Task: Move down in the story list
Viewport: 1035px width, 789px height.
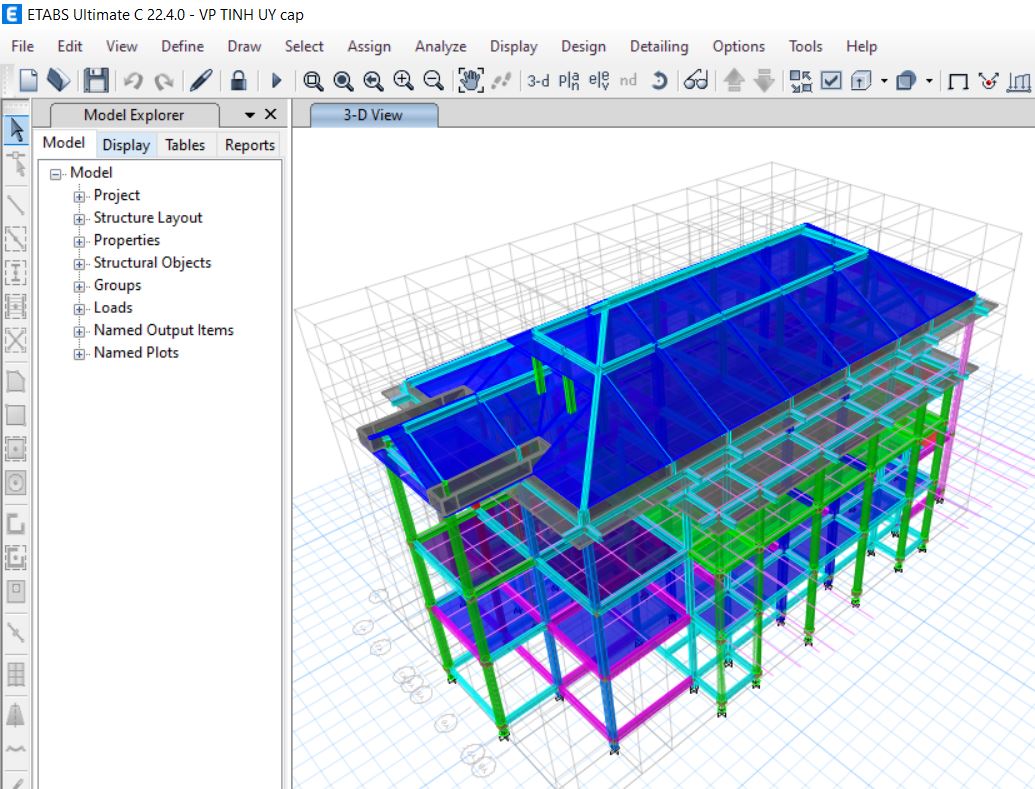Action: [x=764, y=81]
